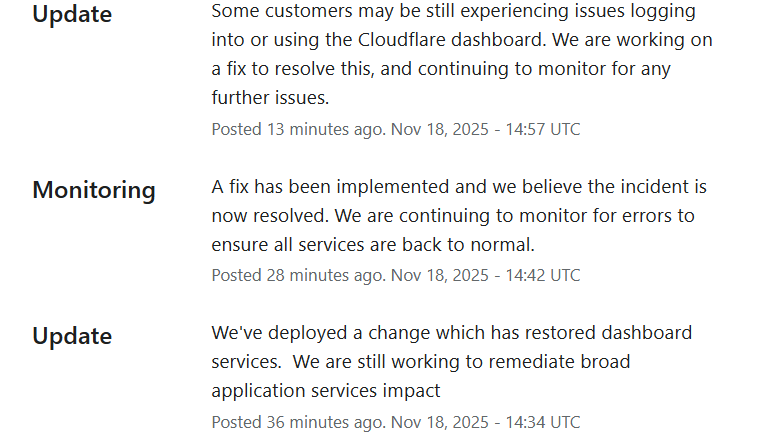The width and height of the screenshot is (771, 446).
Task: Click the "further issues." text
Action: click(x=270, y=98)
